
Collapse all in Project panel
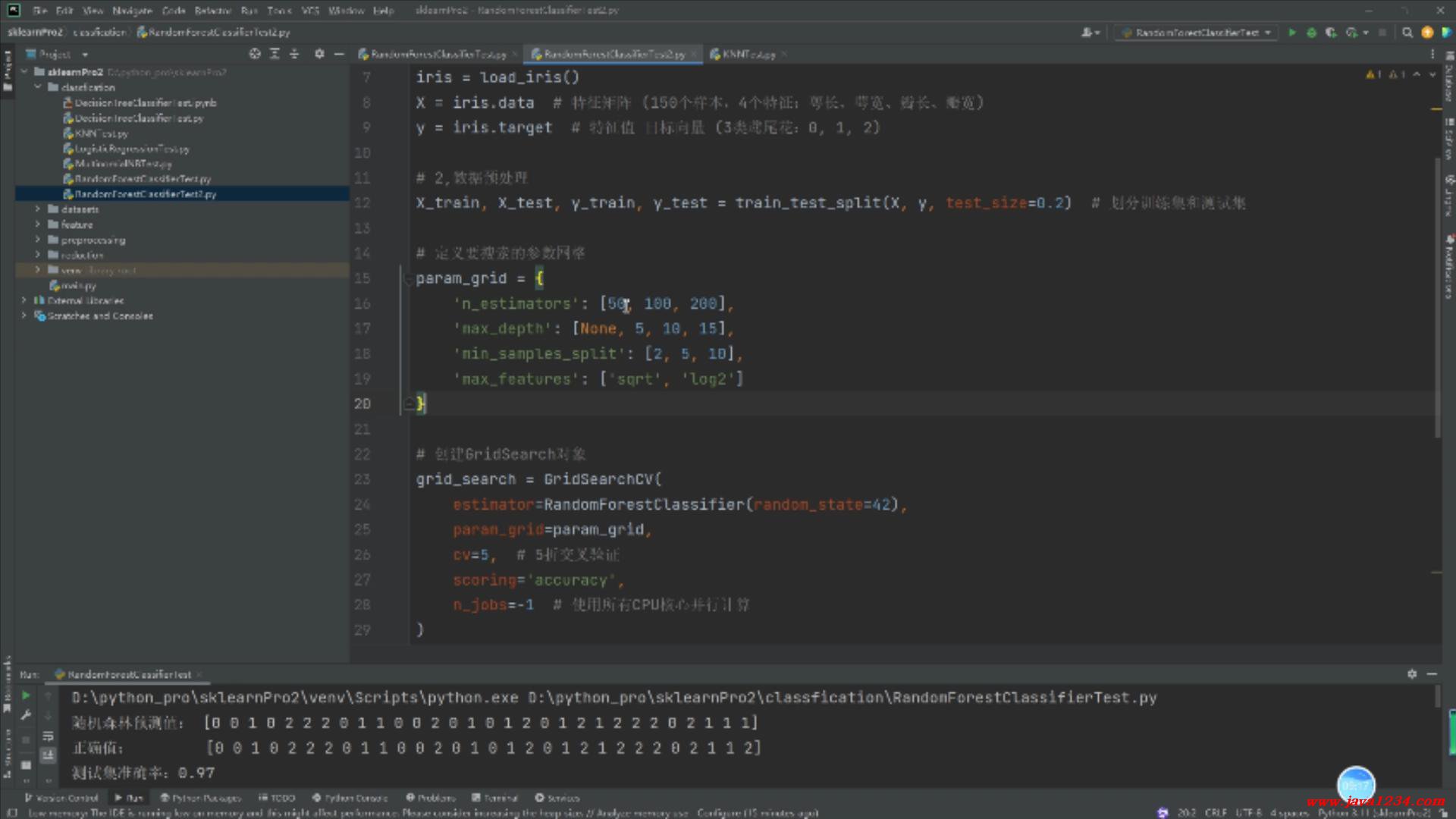click(x=294, y=54)
